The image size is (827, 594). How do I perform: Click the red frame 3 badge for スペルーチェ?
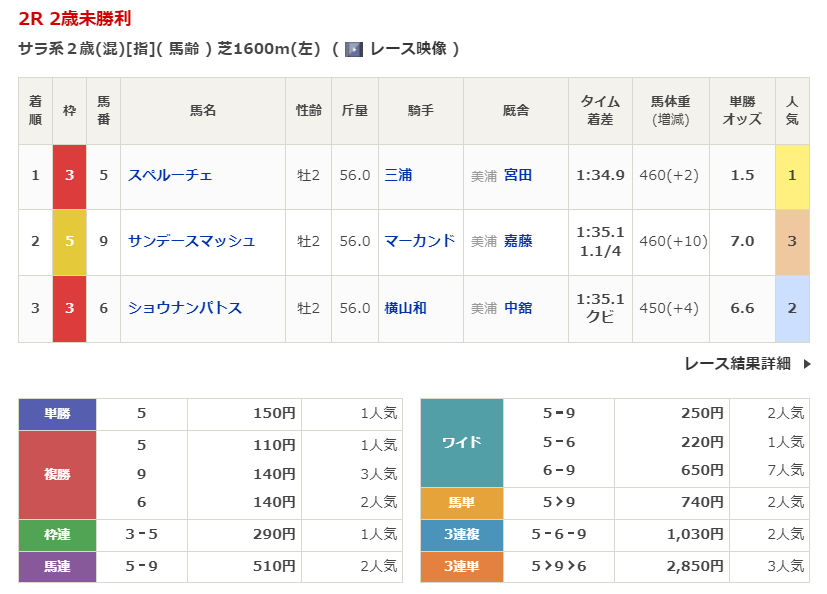click(69, 175)
